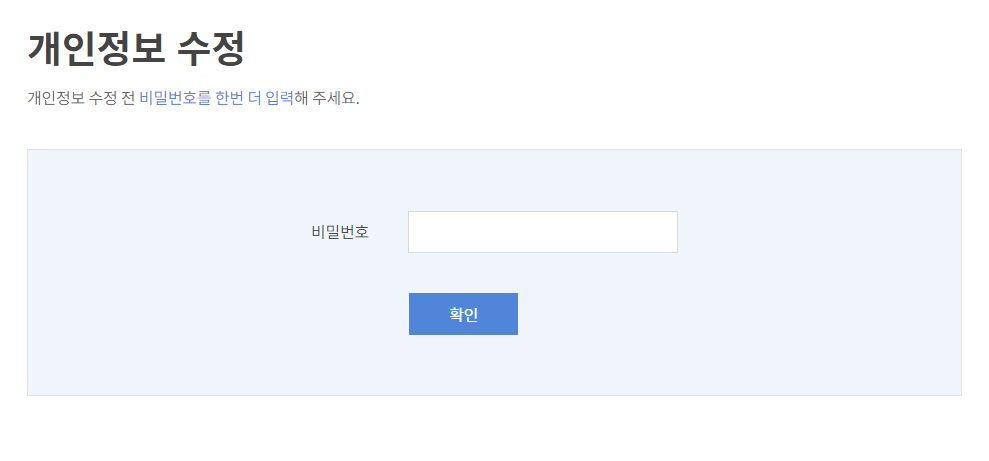Click the 한번 더 입력 highlighted phrase
Viewport: 989px width, 461px height.
[254, 99]
